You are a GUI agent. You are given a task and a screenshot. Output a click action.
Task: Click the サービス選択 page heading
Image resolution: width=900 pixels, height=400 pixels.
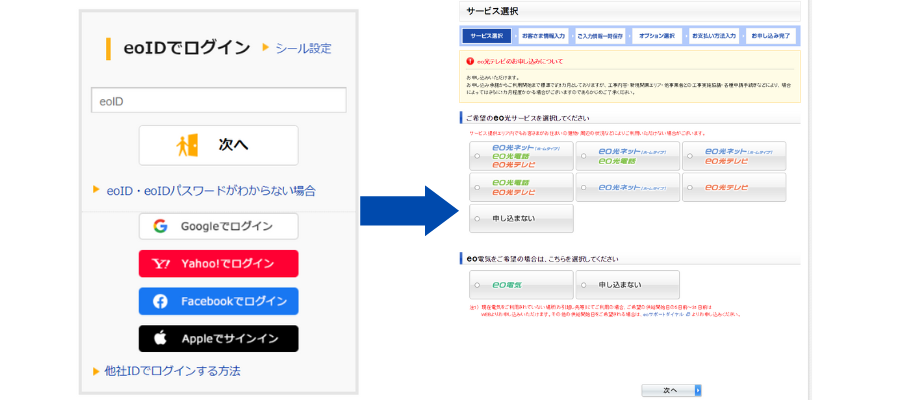tap(493, 11)
